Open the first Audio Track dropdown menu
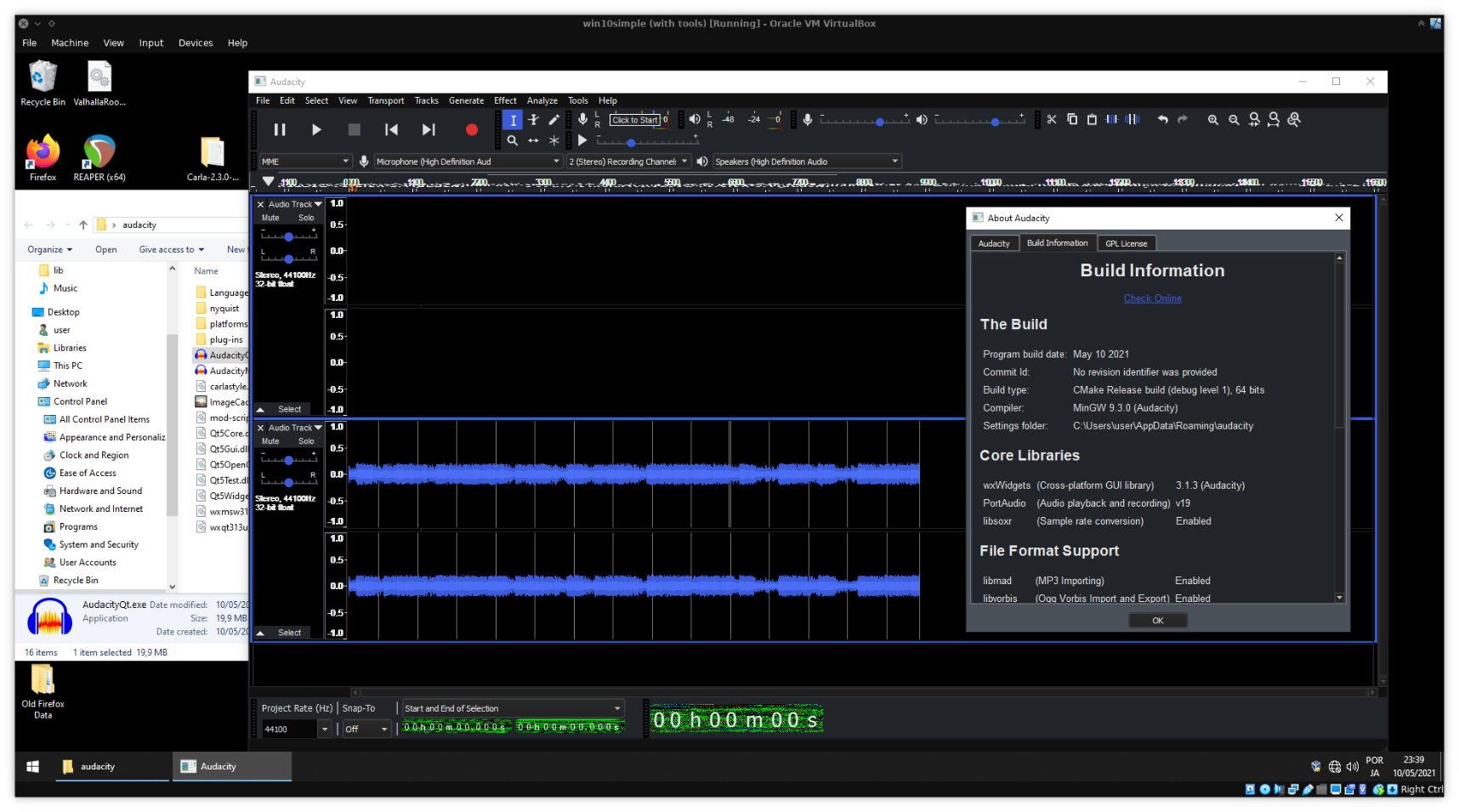The height and width of the screenshot is (812, 1459). tap(295, 204)
